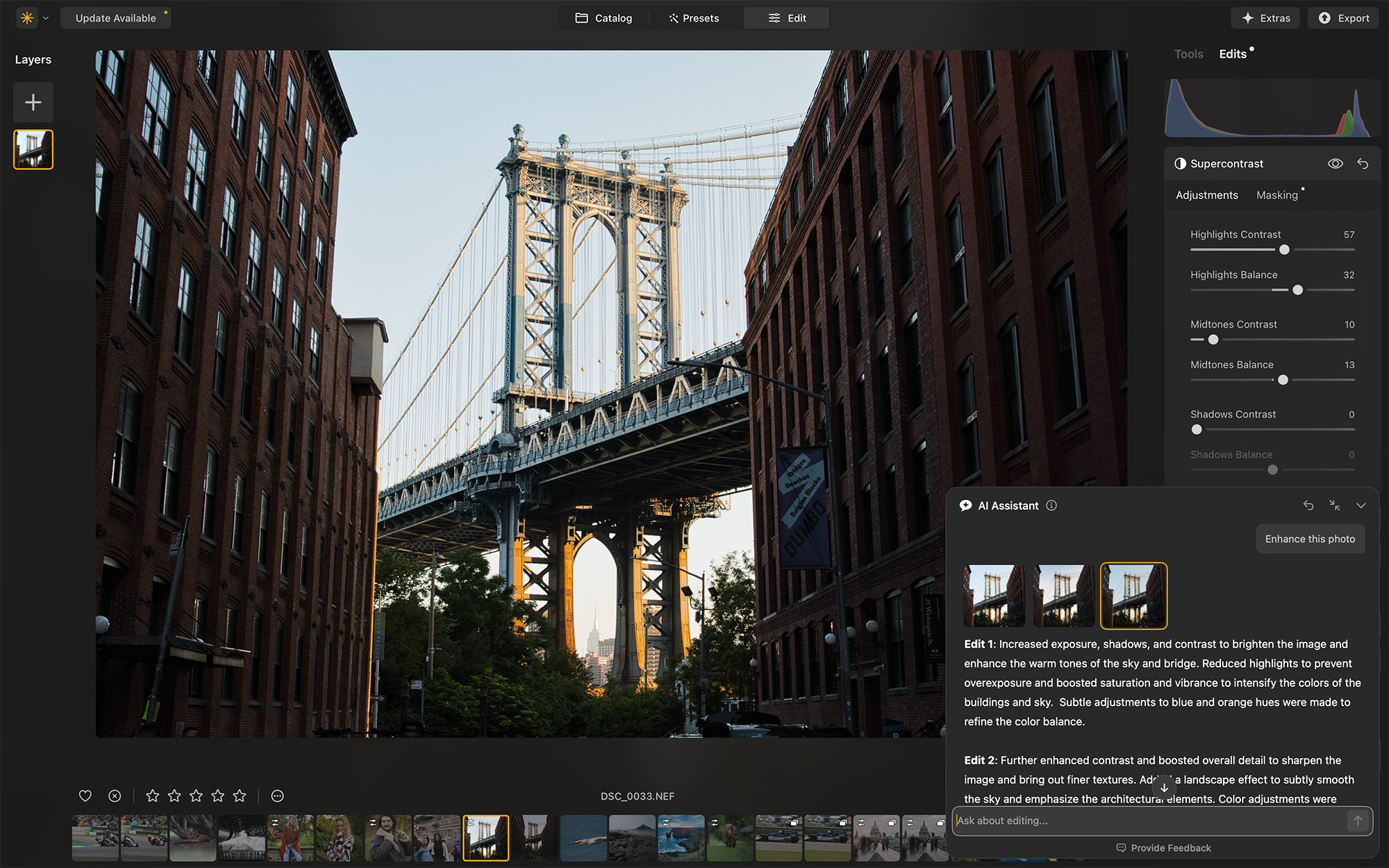Minimize the AI Assistant panel
This screenshot has width=1389, height=868.
click(1334, 506)
